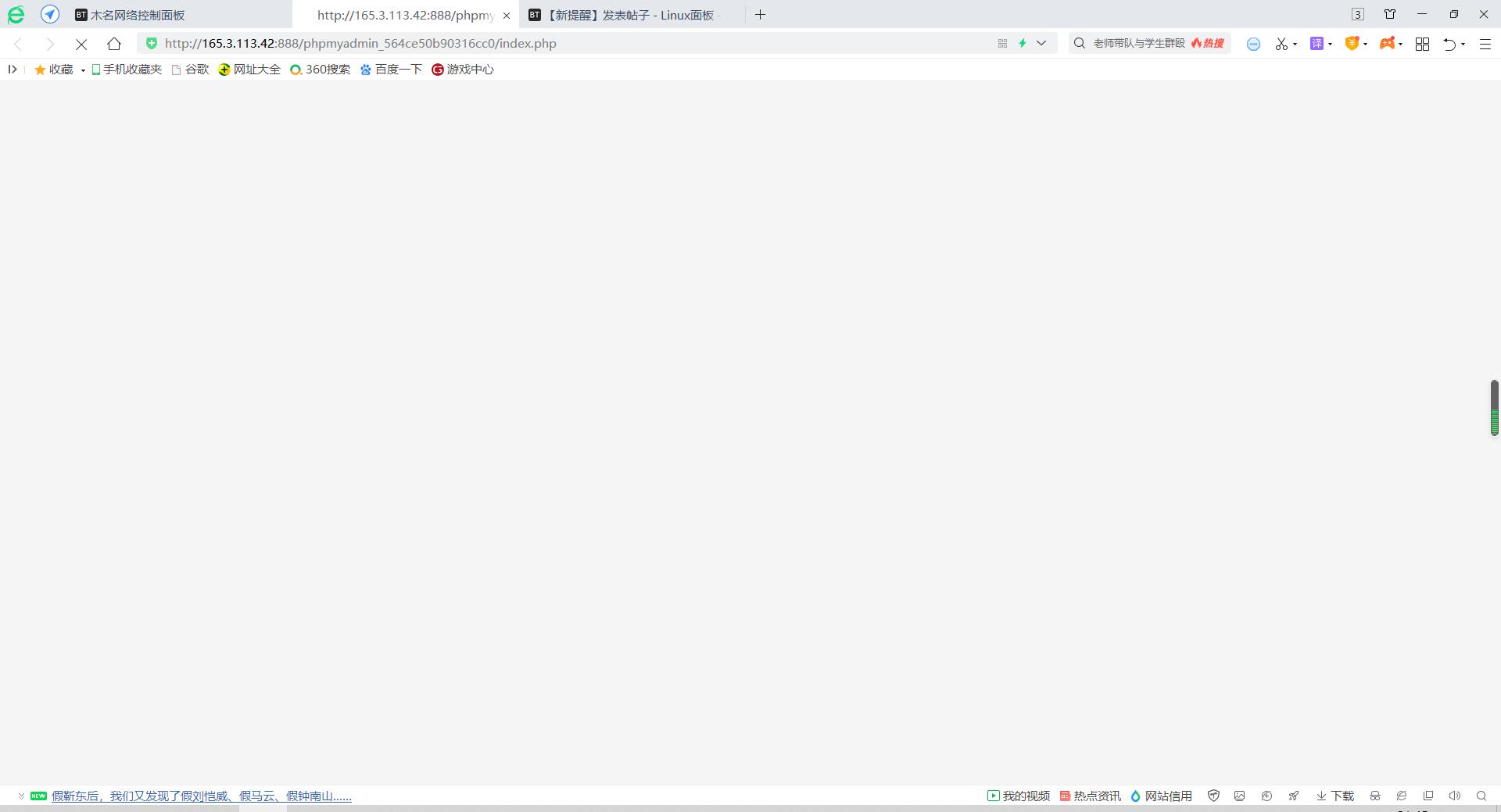Open the game controller icon
This screenshot has width=1501, height=812.
coord(1388,44)
